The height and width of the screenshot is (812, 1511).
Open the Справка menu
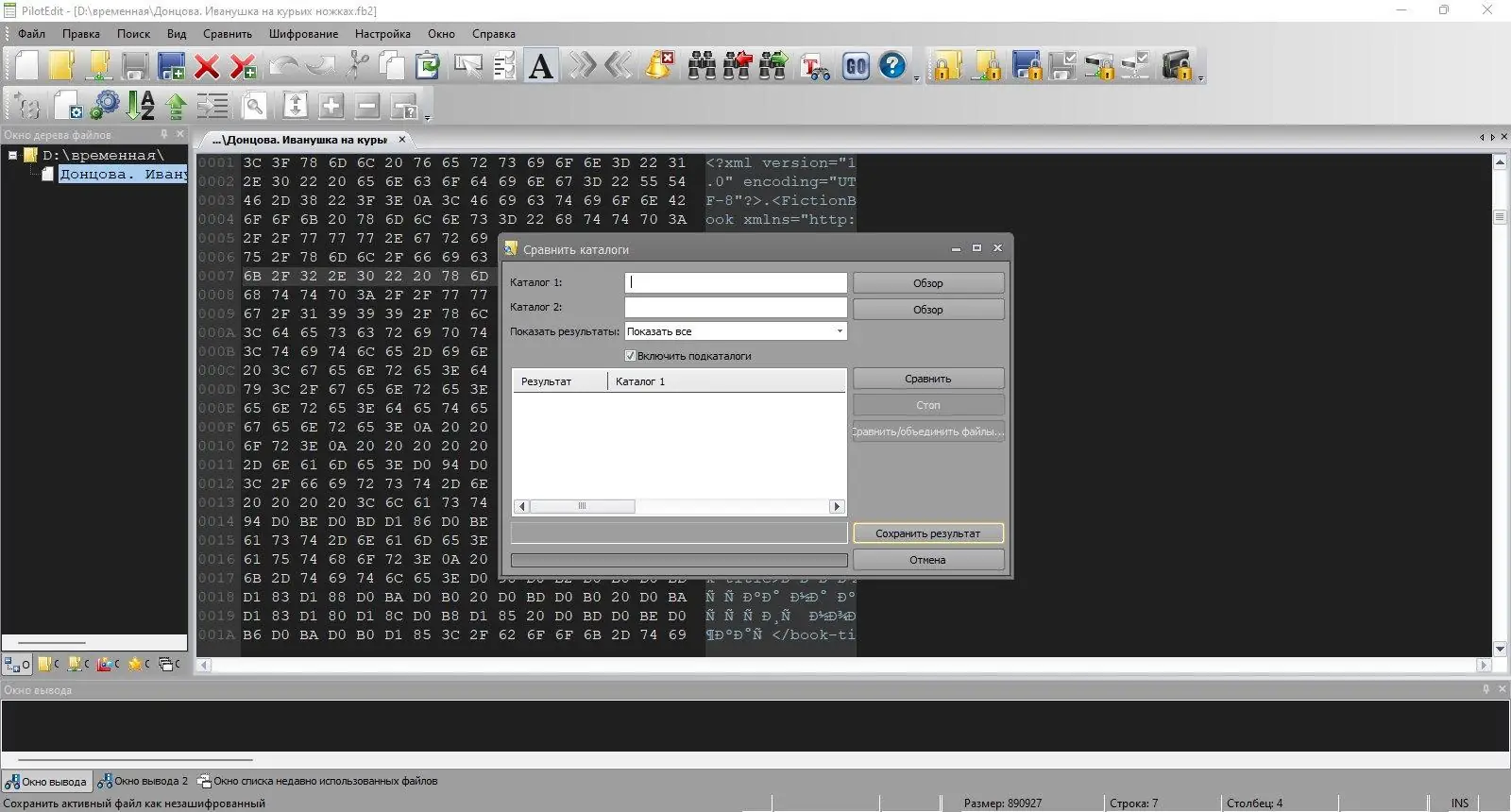point(494,34)
